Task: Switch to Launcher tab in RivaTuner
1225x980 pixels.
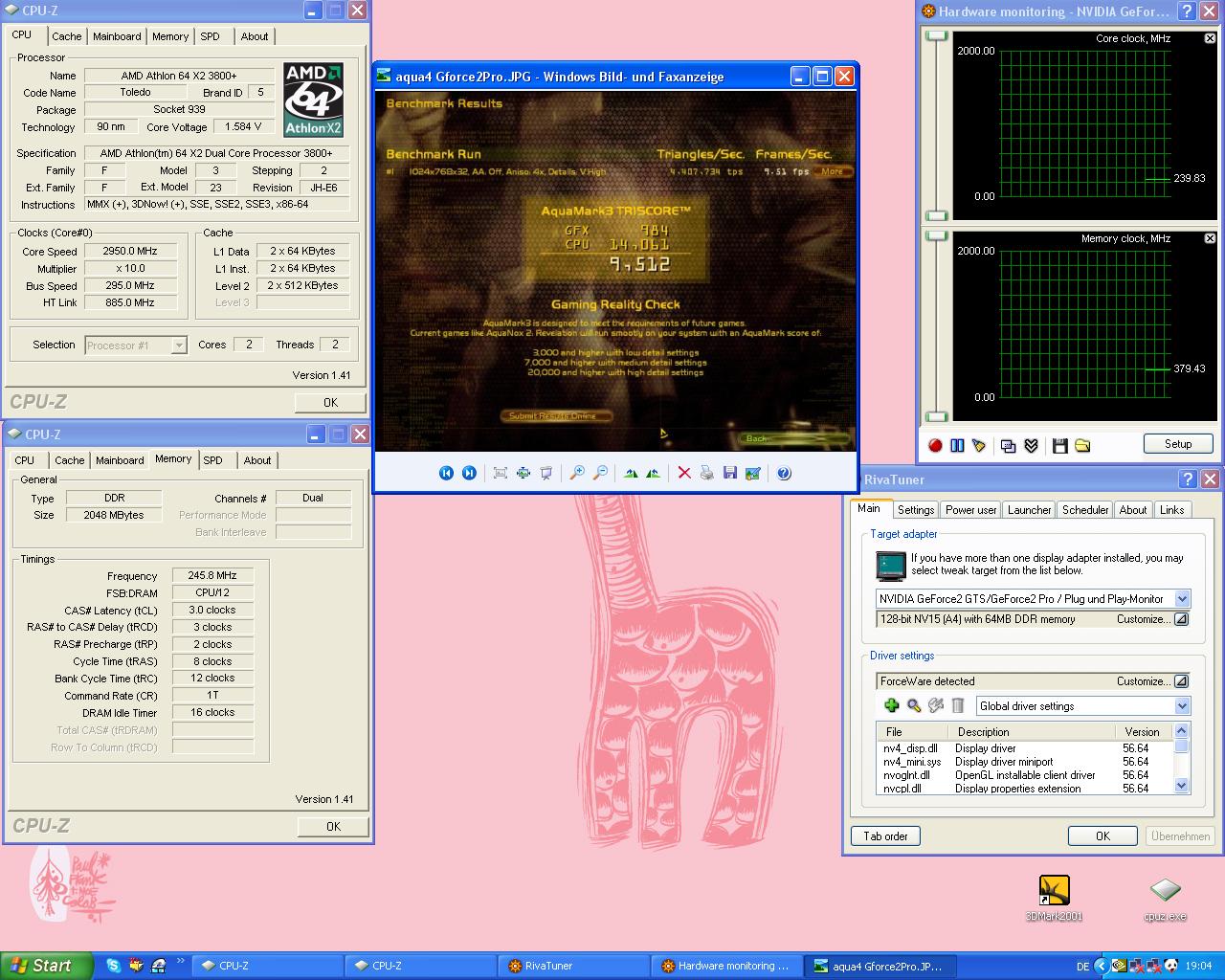Action: (1030, 510)
